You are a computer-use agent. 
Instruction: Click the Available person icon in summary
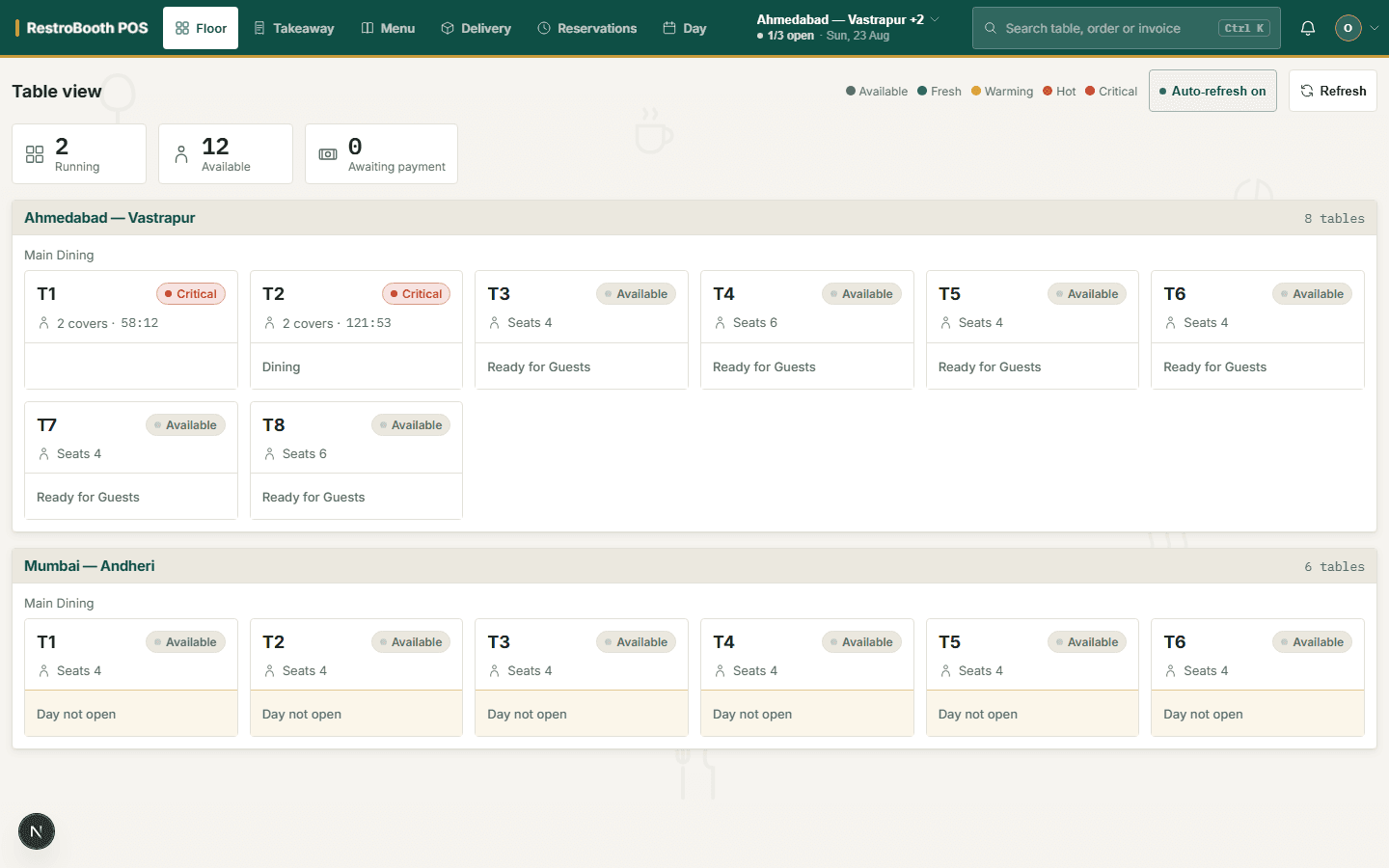(x=181, y=154)
